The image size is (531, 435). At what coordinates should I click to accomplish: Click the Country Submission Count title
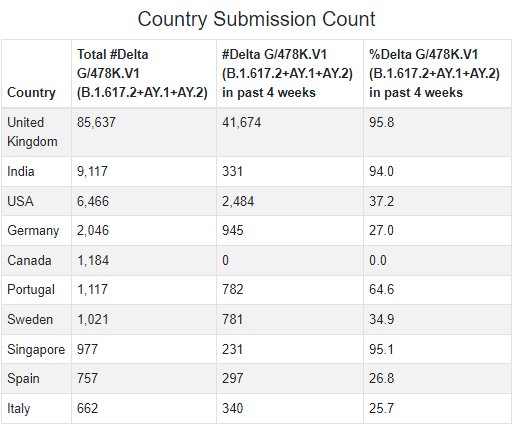point(256,19)
